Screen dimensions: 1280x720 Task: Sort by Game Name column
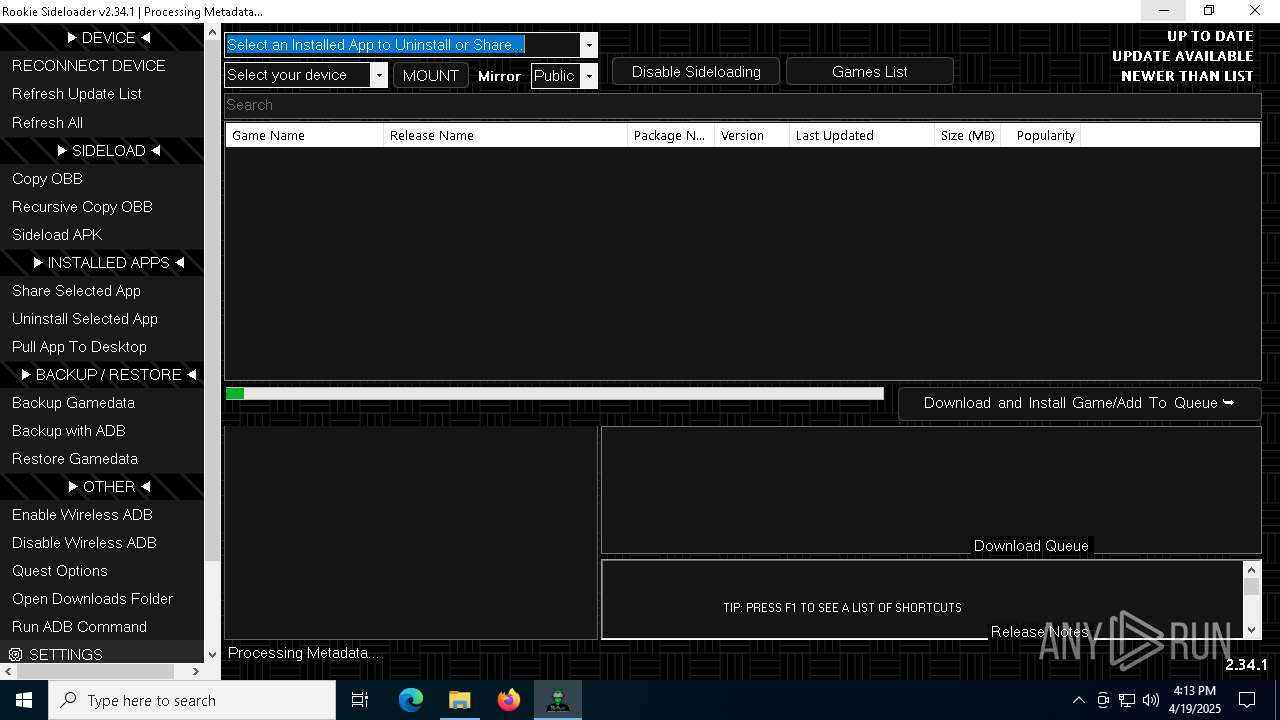click(x=305, y=135)
